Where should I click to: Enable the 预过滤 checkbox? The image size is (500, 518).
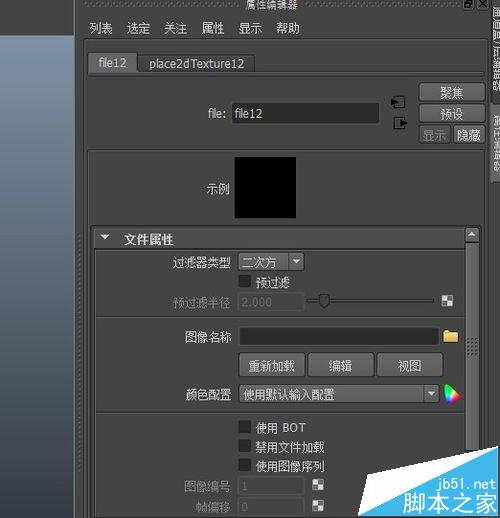tap(244, 281)
